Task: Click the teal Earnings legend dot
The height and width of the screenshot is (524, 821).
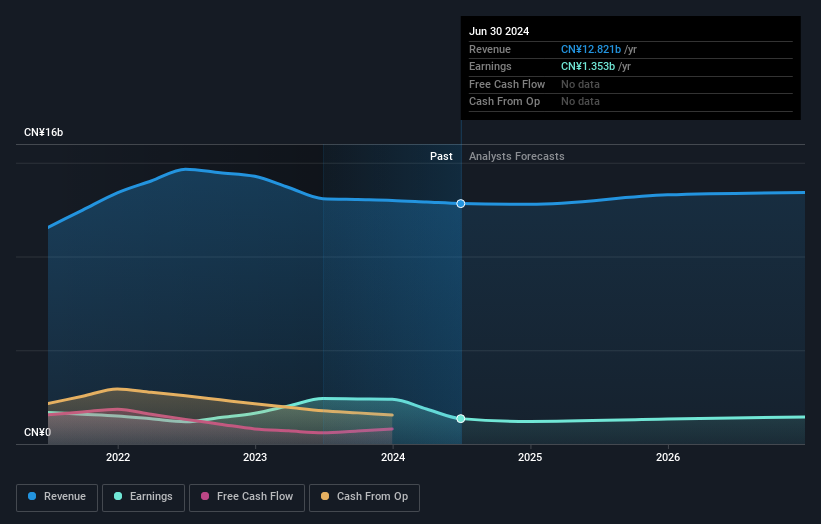Action: click(118, 496)
